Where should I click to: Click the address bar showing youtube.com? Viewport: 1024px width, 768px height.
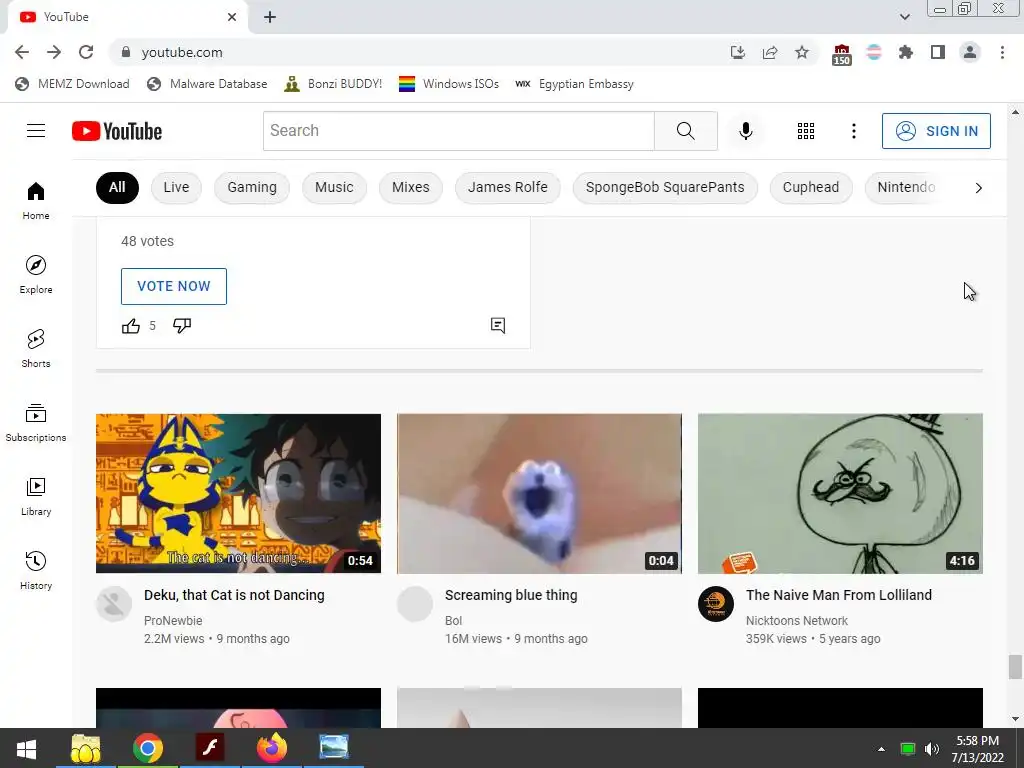[418, 52]
